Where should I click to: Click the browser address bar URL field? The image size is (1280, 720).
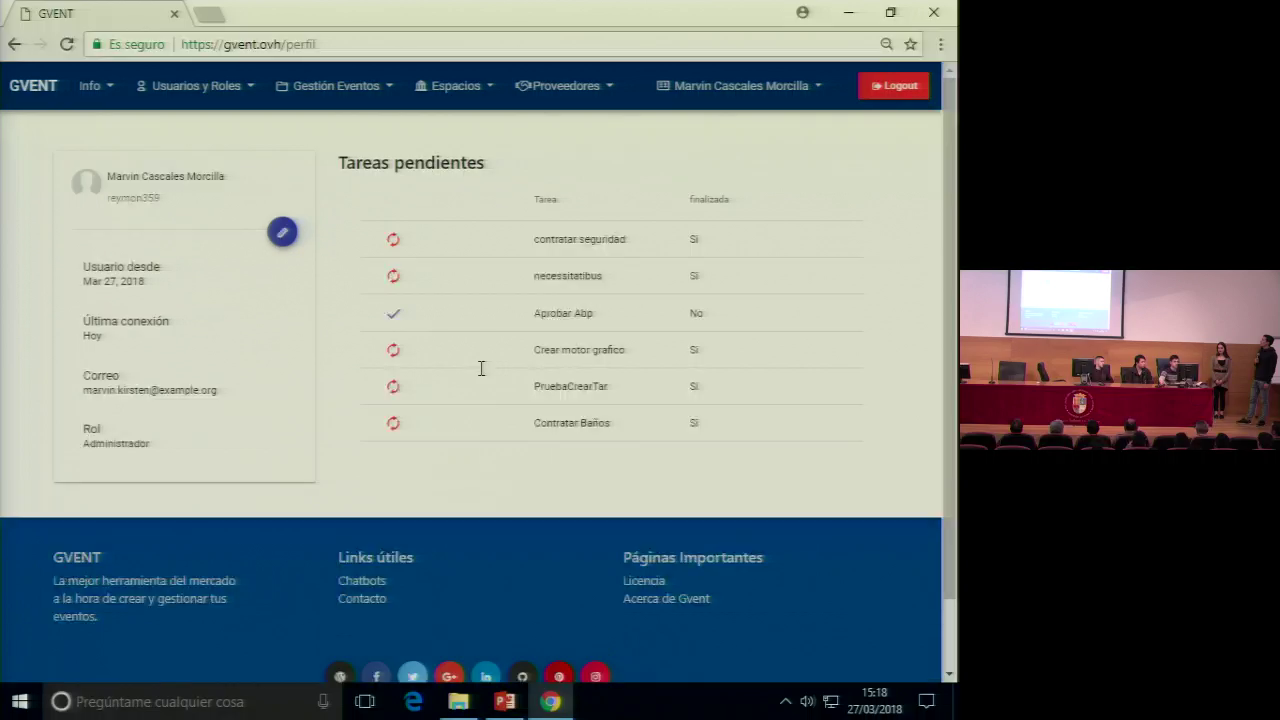(500, 44)
